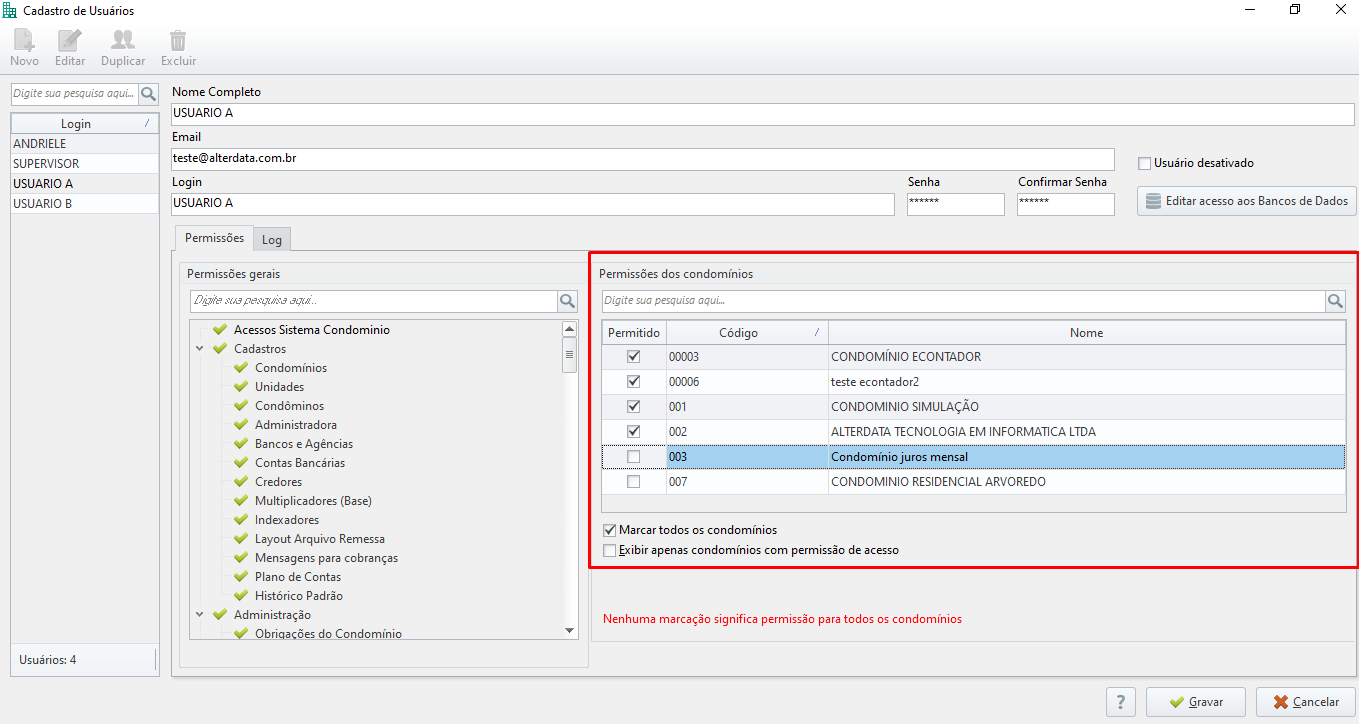Toggle the green check beside Contas Bancárias
1359x724 pixels.
[x=241, y=463]
